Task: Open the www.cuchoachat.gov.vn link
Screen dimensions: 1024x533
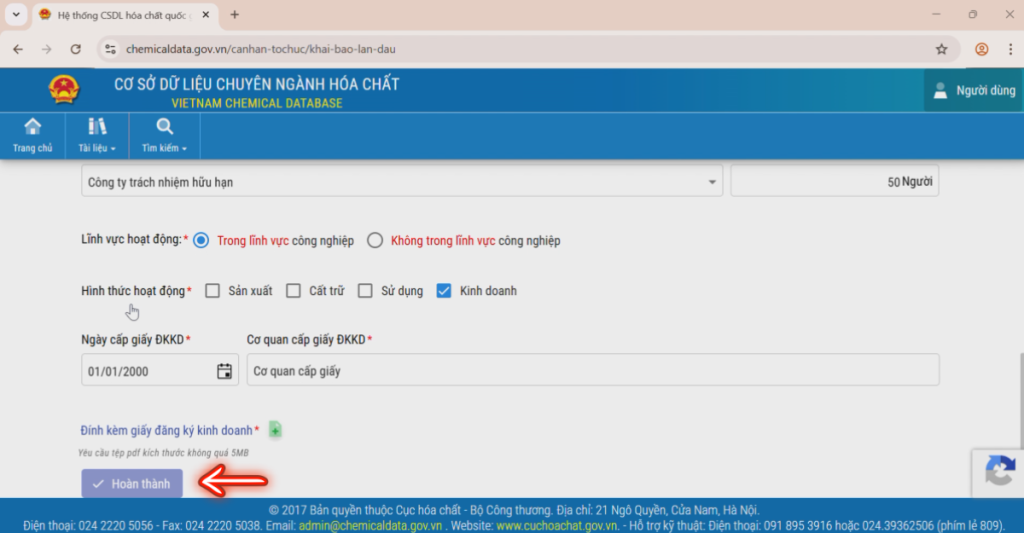Action: click(556, 525)
